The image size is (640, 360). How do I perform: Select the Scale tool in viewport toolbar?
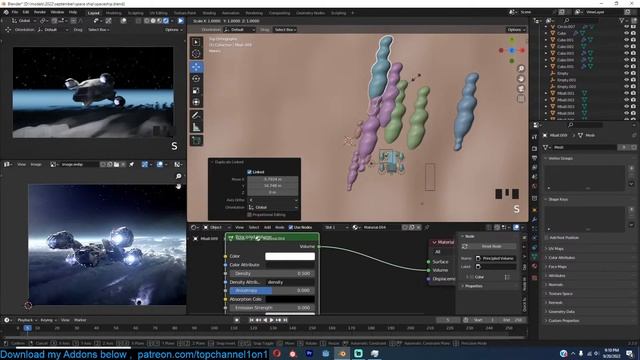tap(196, 91)
